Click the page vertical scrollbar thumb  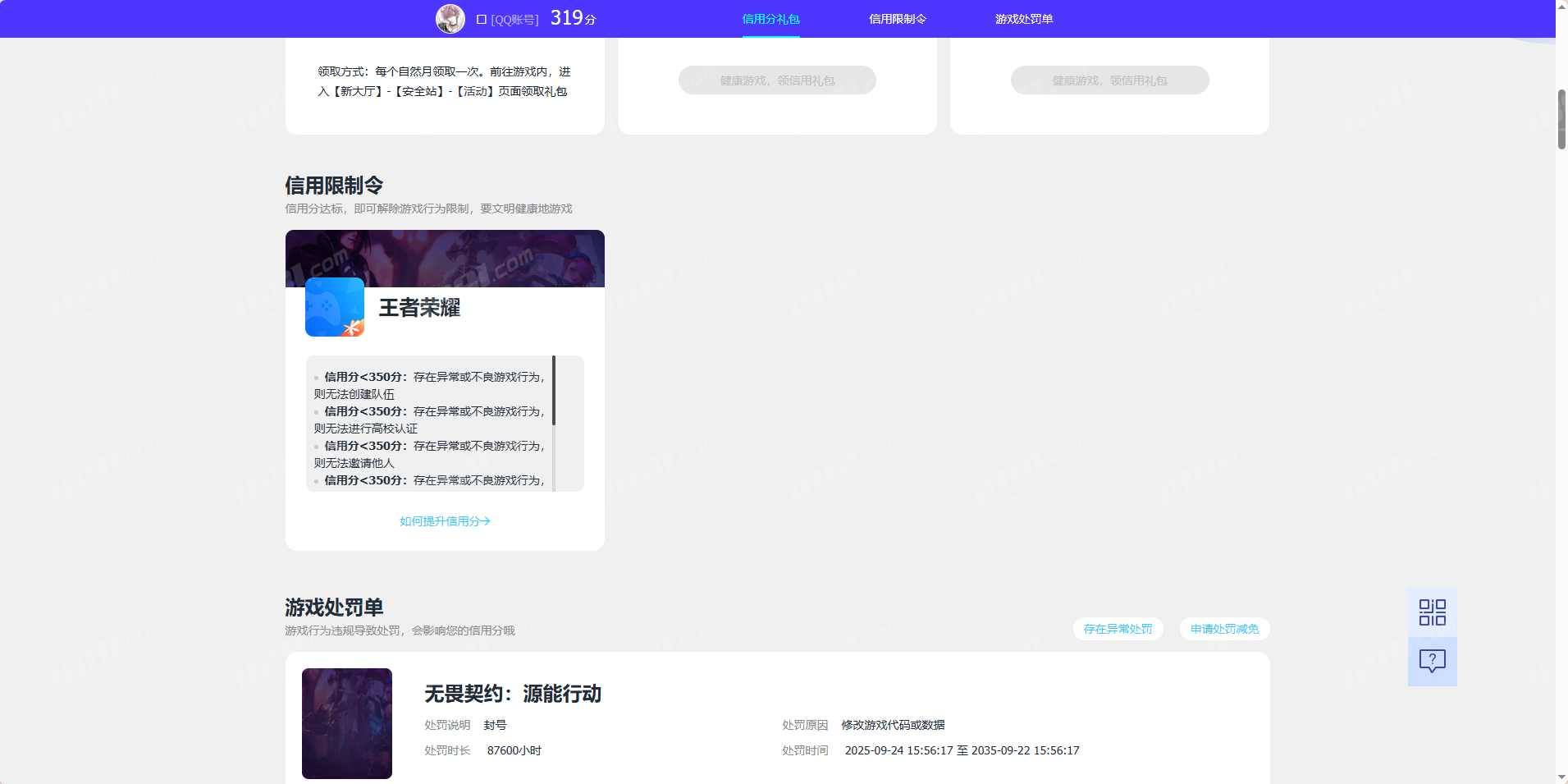1561,119
